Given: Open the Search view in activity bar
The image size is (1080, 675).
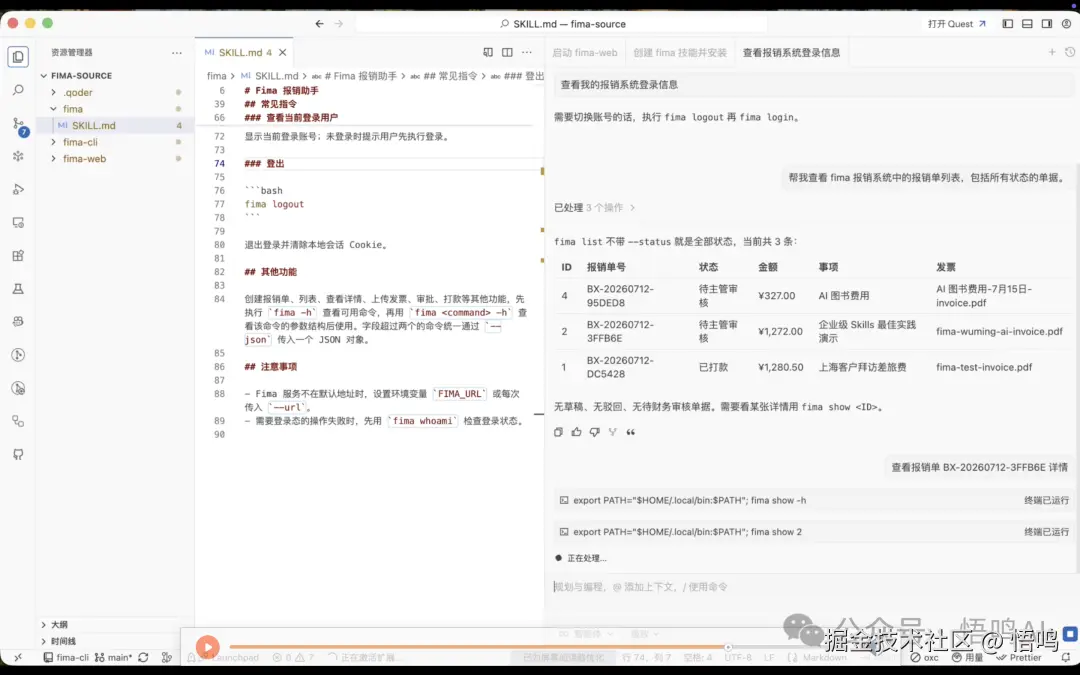Looking at the screenshot, I should click(19, 90).
